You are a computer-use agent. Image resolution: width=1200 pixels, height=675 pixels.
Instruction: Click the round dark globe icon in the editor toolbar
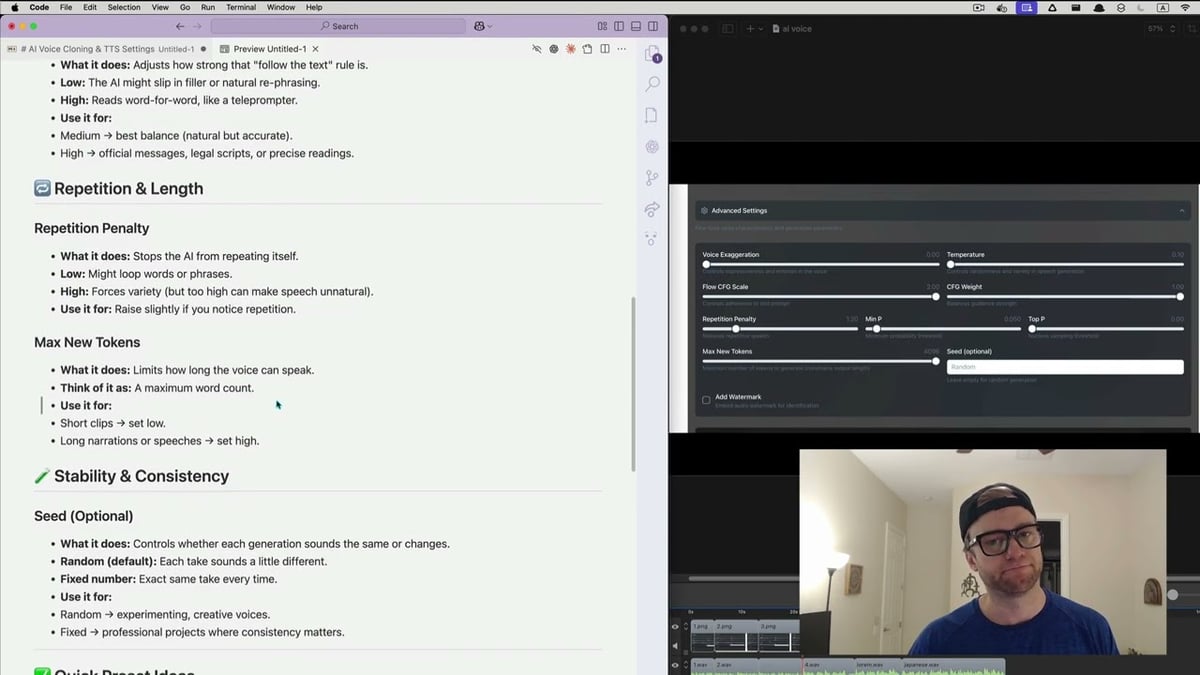pyautogui.click(x=553, y=48)
